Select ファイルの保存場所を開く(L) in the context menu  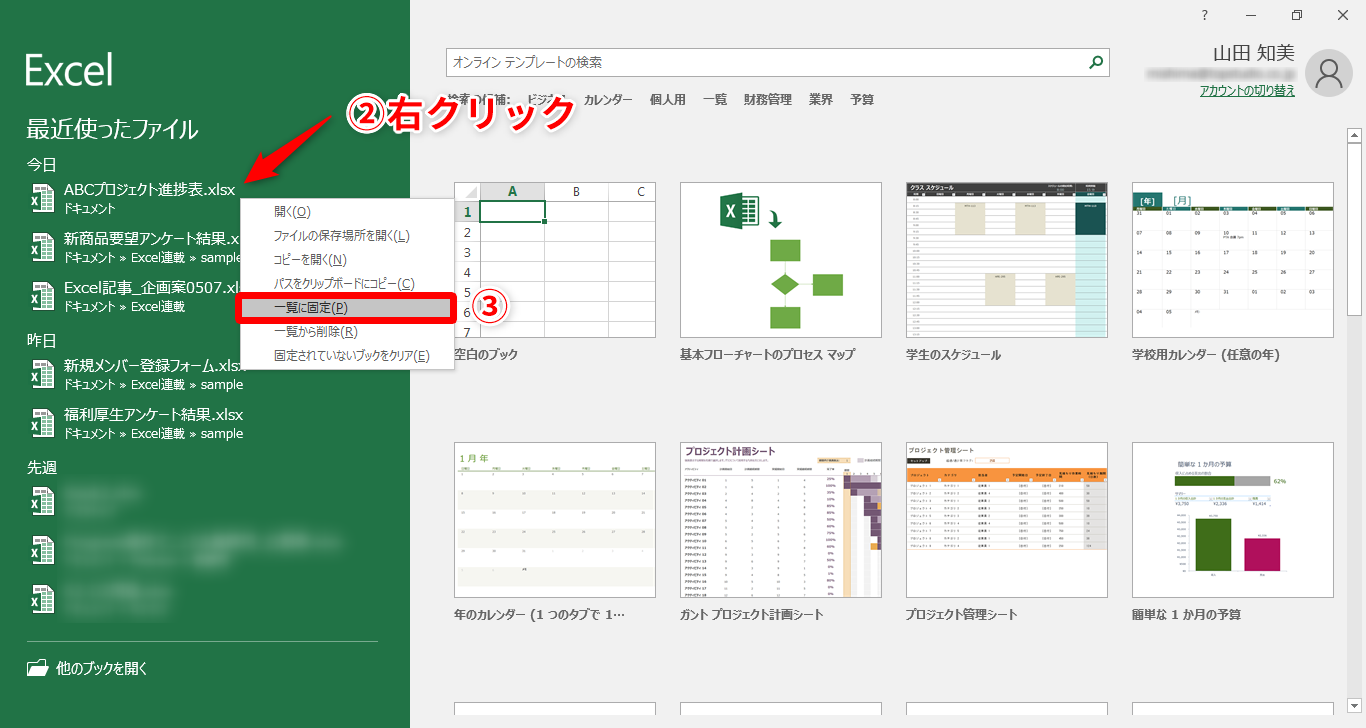point(347,236)
